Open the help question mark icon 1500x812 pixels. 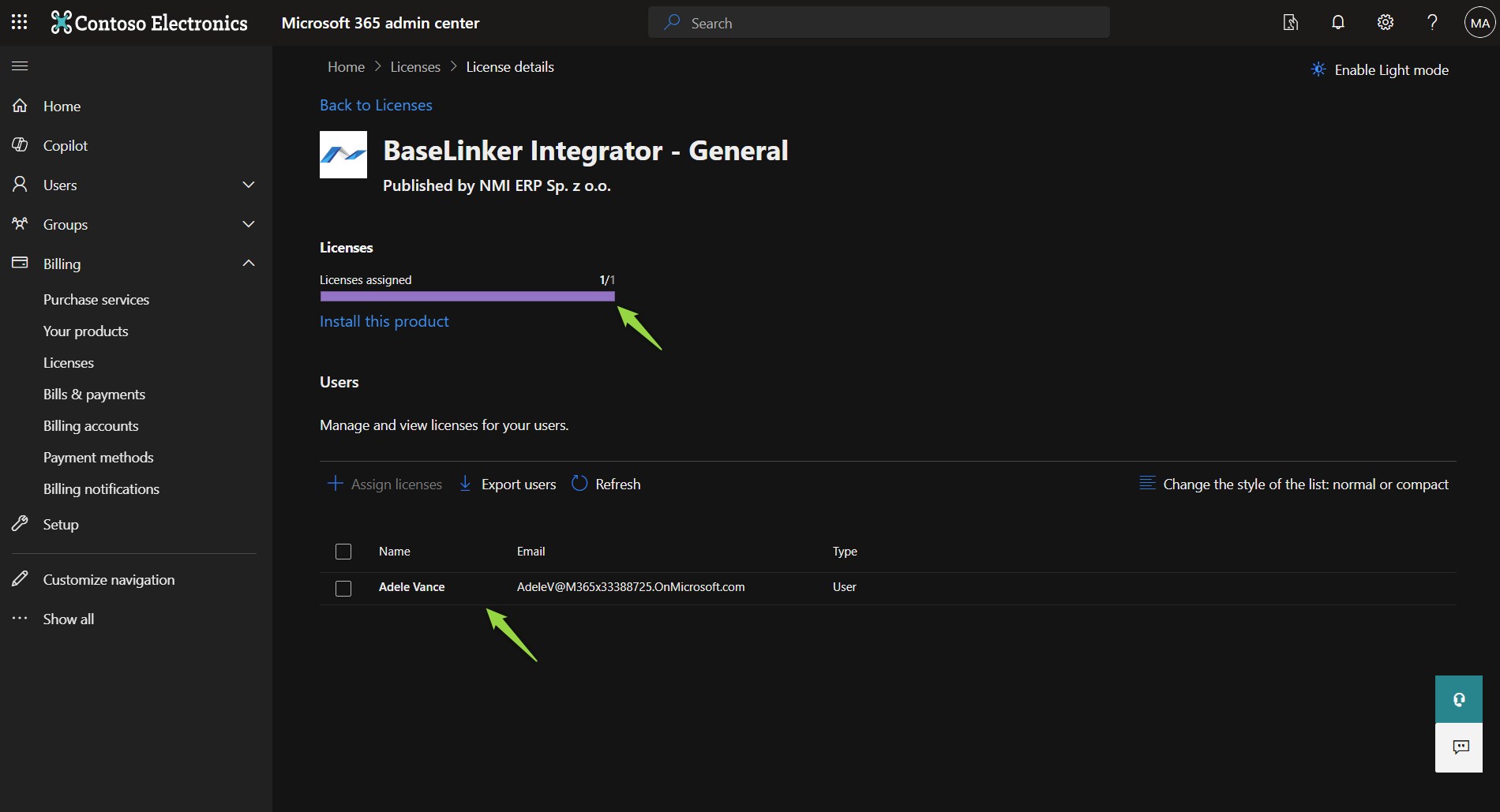[x=1432, y=22]
